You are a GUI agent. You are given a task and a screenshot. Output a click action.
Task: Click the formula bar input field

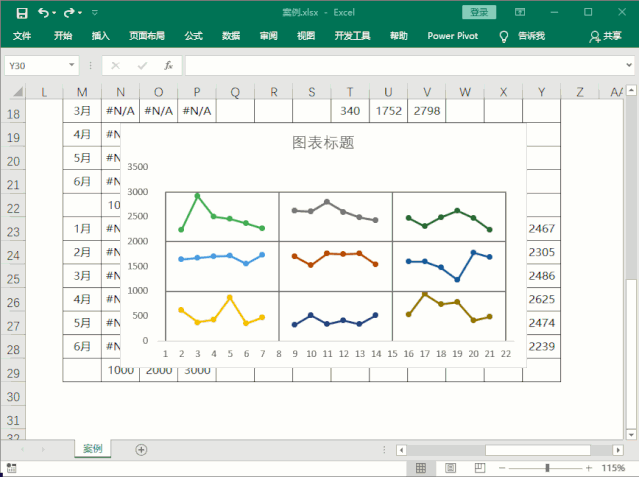[400, 65]
